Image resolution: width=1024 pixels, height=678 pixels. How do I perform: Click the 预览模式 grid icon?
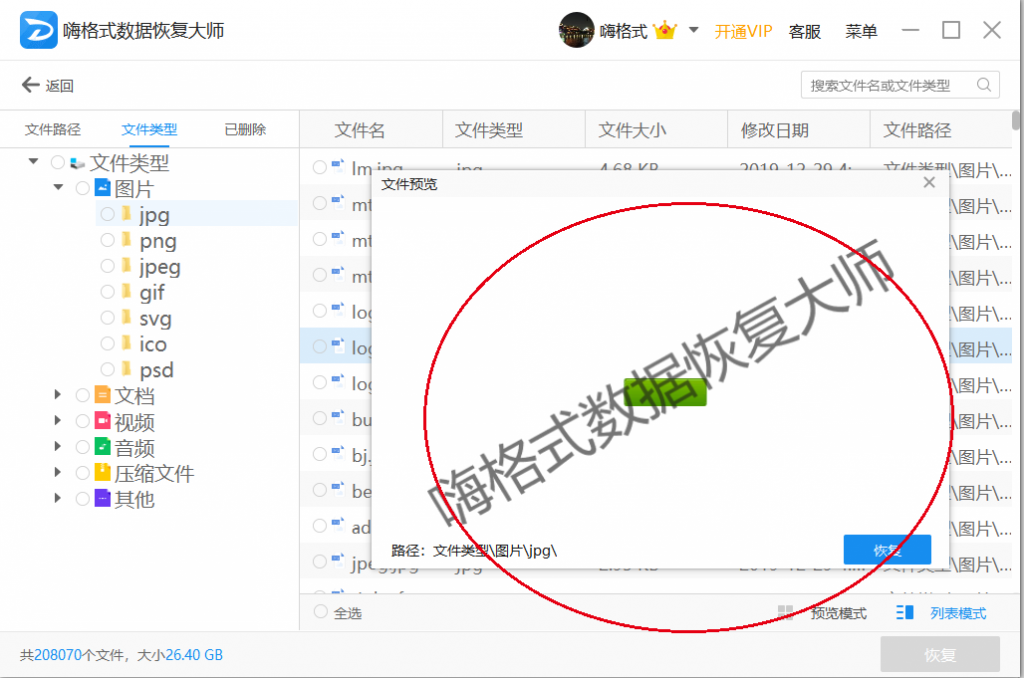[x=786, y=612]
